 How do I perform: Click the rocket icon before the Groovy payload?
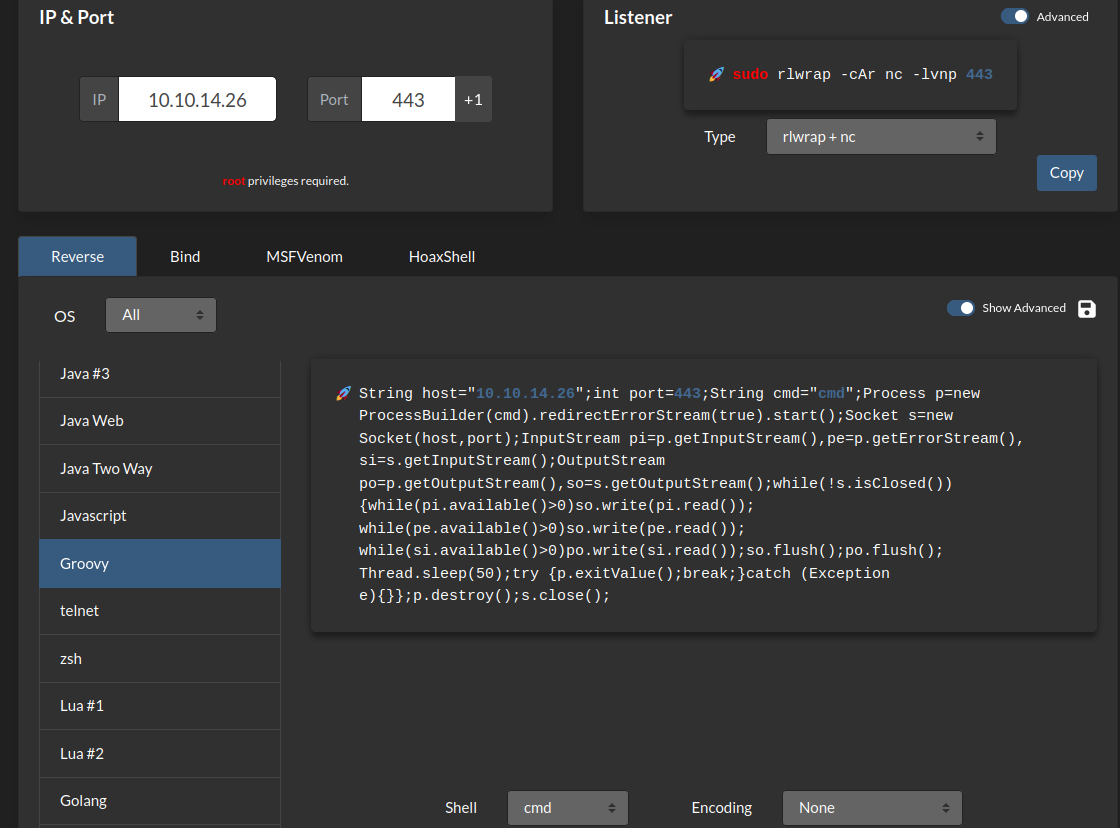[x=344, y=394]
